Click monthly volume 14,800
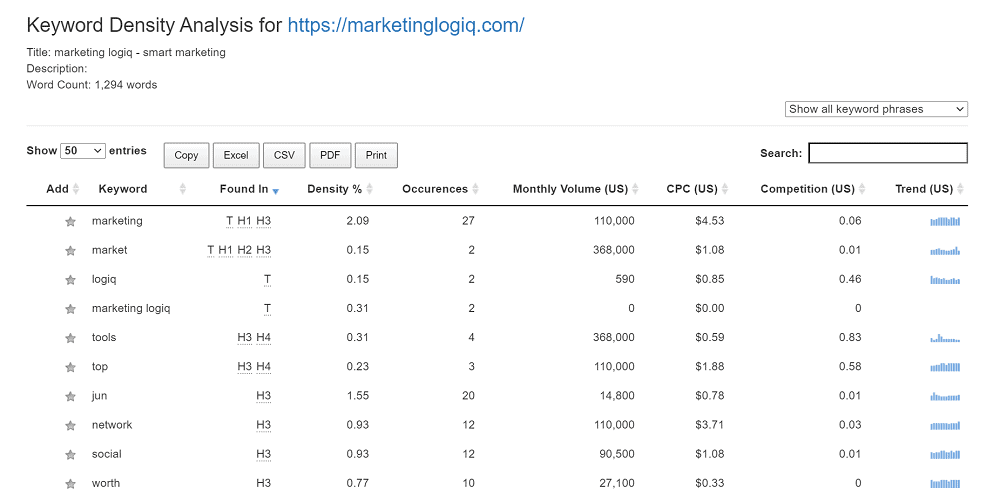The height and width of the screenshot is (489, 1000). click(617, 396)
